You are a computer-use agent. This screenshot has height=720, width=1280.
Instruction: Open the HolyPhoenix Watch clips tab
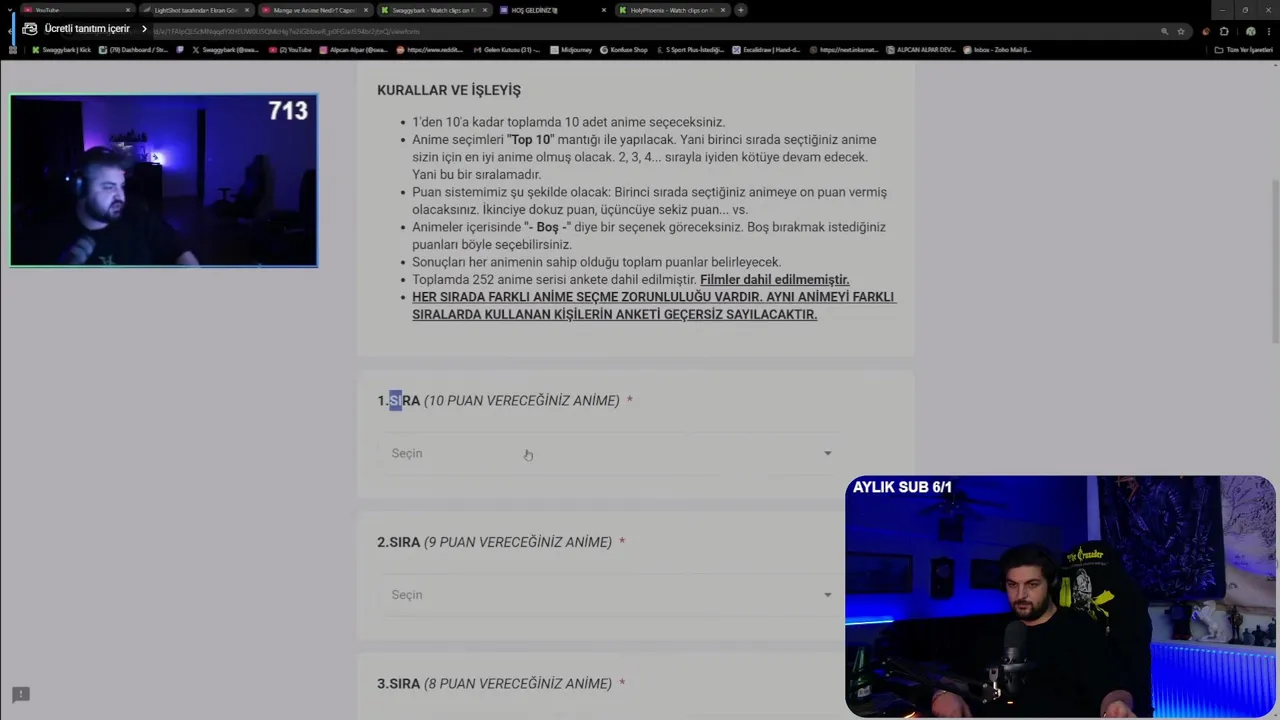pyautogui.click(x=671, y=10)
